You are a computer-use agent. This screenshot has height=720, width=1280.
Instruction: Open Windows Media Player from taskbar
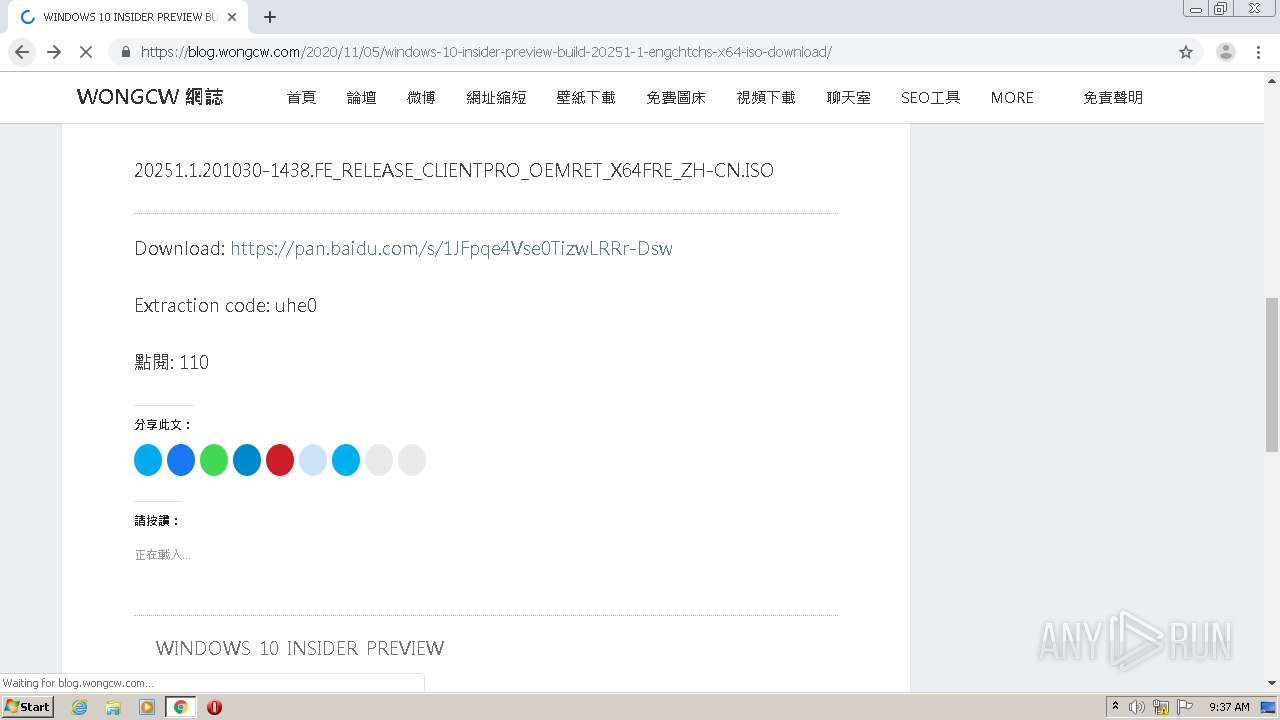click(147, 707)
